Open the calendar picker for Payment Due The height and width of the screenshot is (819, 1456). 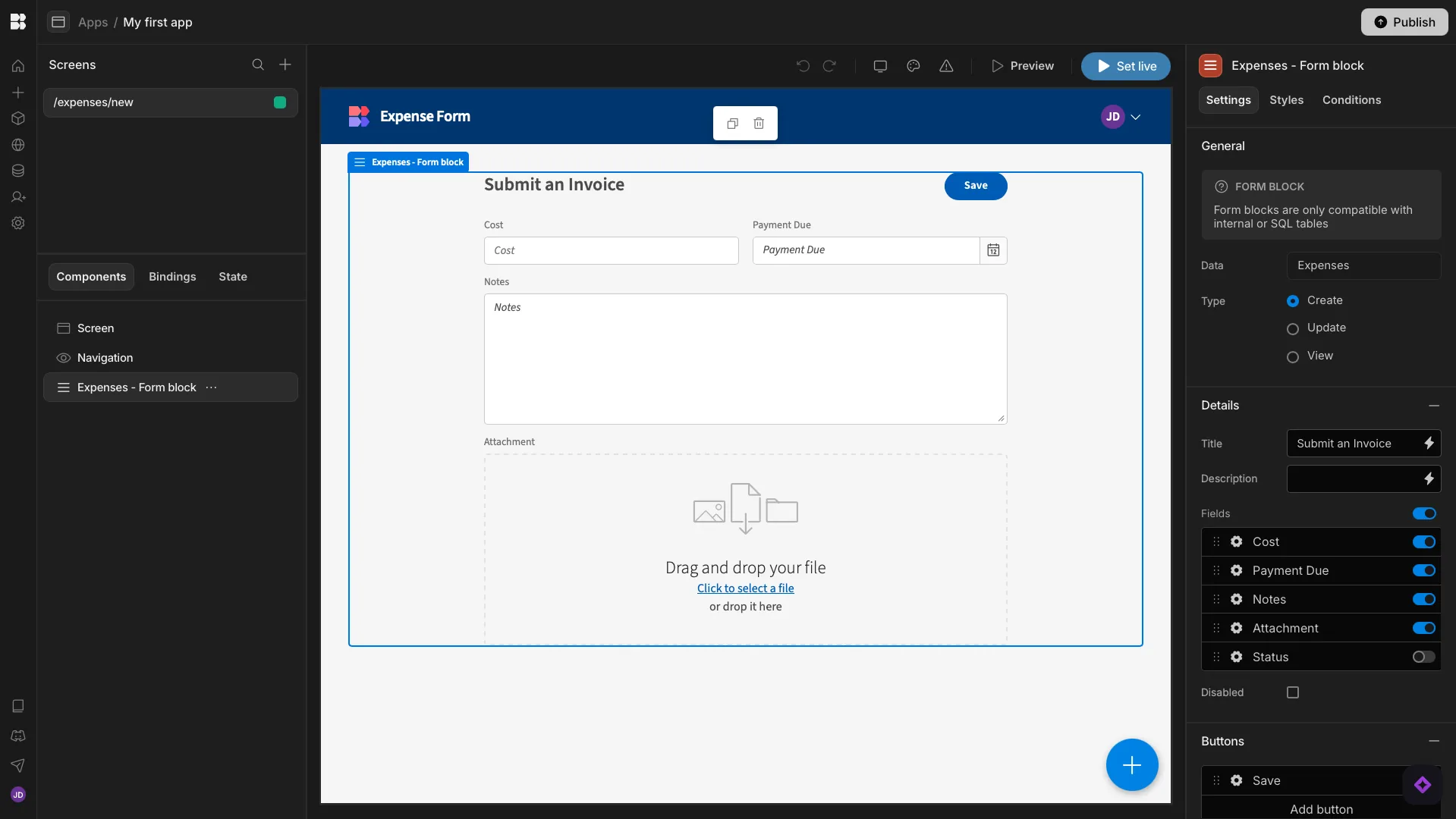click(993, 250)
